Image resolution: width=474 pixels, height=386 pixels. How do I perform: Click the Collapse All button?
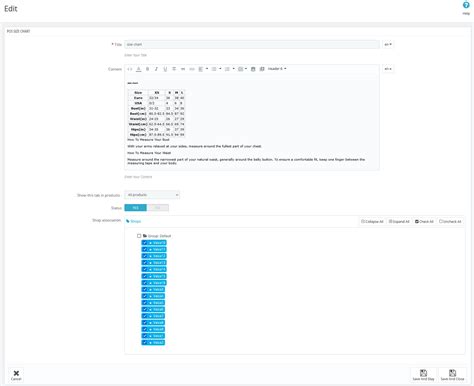(x=372, y=221)
